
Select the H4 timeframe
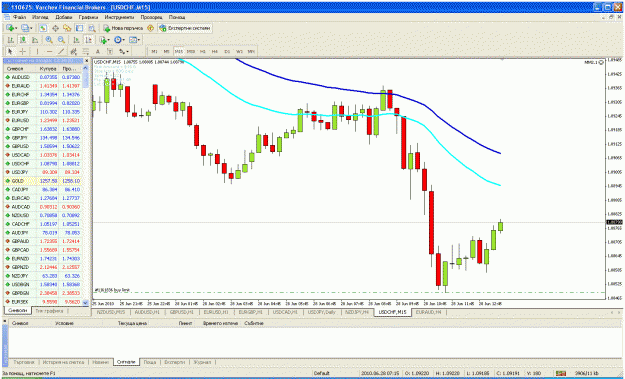point(215,51)
